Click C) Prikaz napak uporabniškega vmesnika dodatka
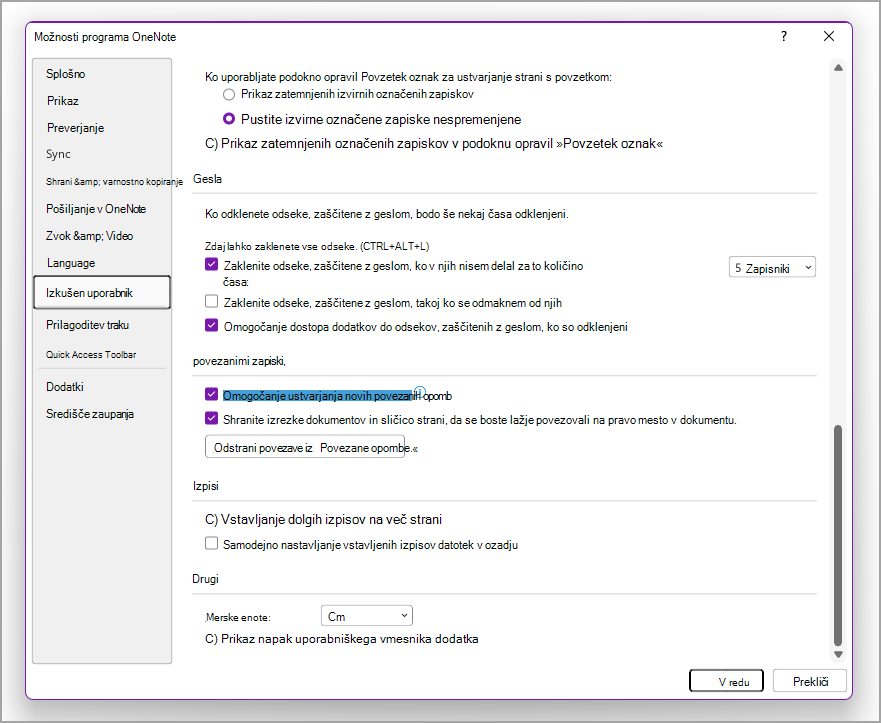Viewport: 881px width, 723px height. pos(342,639)
